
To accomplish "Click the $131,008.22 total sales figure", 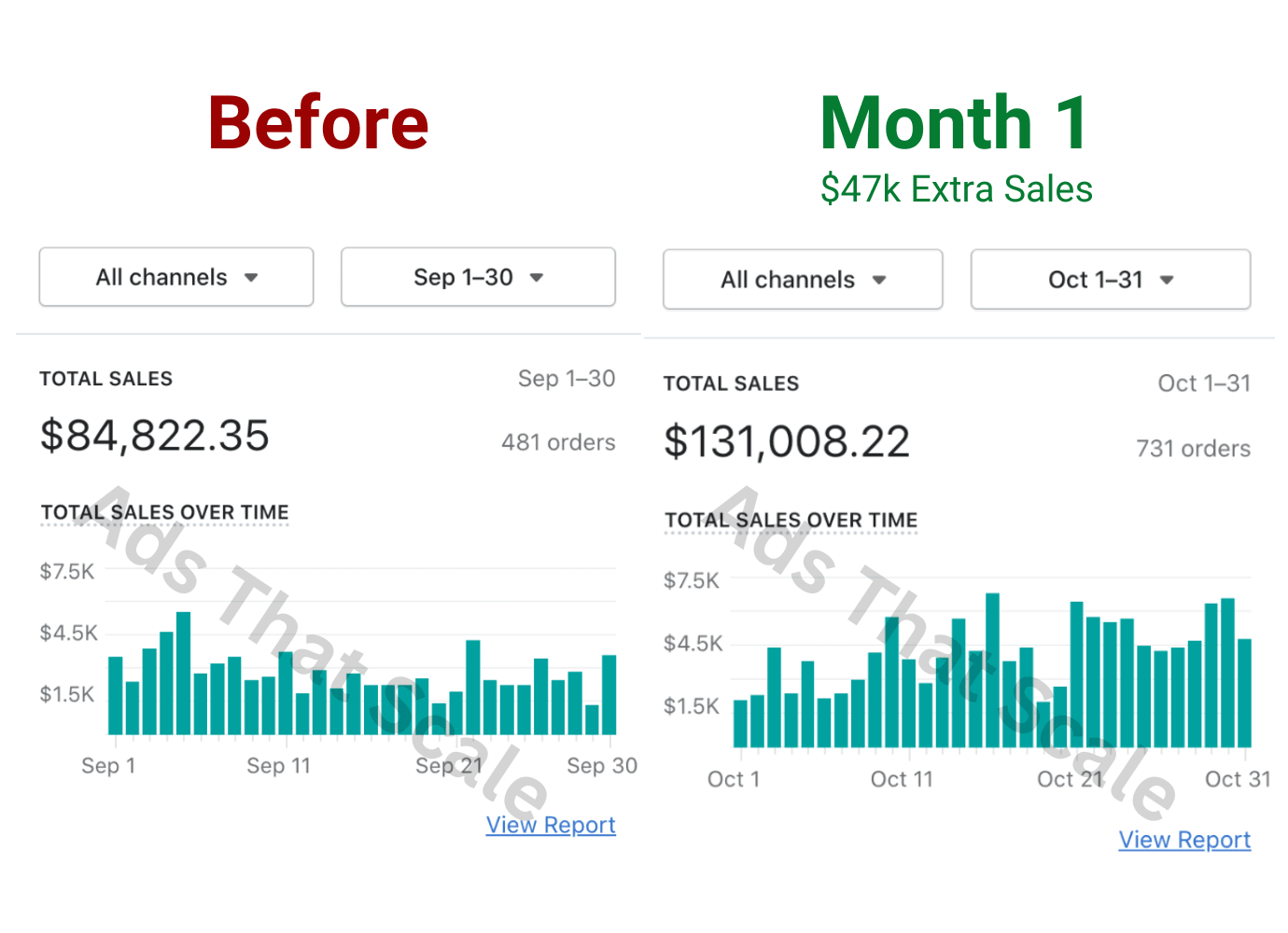I will (x=787, y=441).
